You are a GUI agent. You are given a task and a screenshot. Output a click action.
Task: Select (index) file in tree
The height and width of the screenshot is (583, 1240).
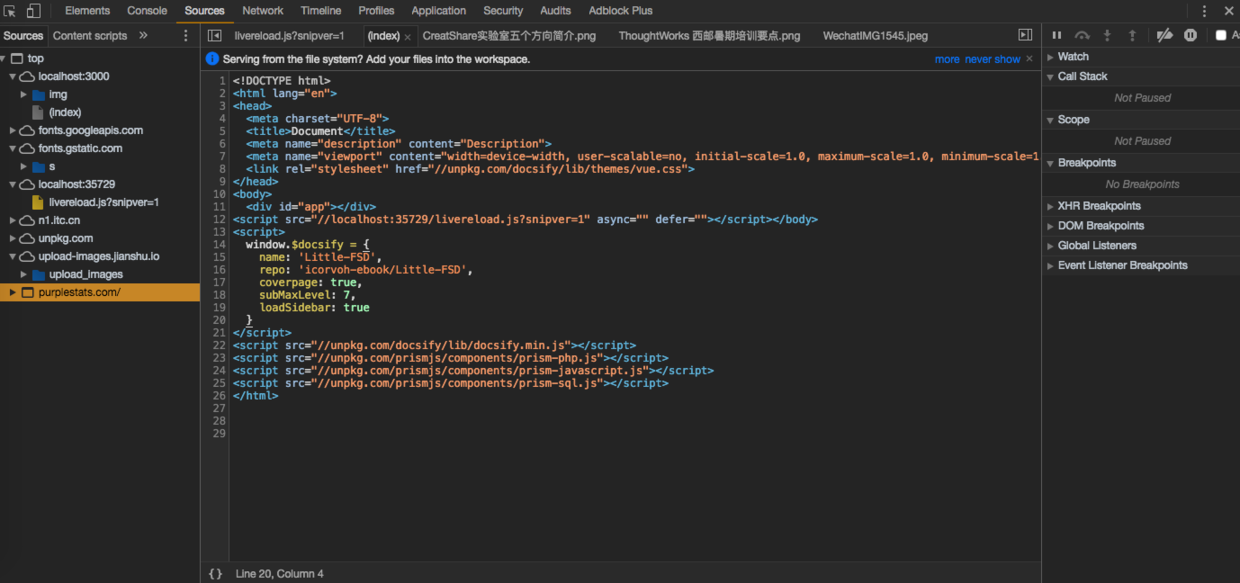(x=65, y=112)
